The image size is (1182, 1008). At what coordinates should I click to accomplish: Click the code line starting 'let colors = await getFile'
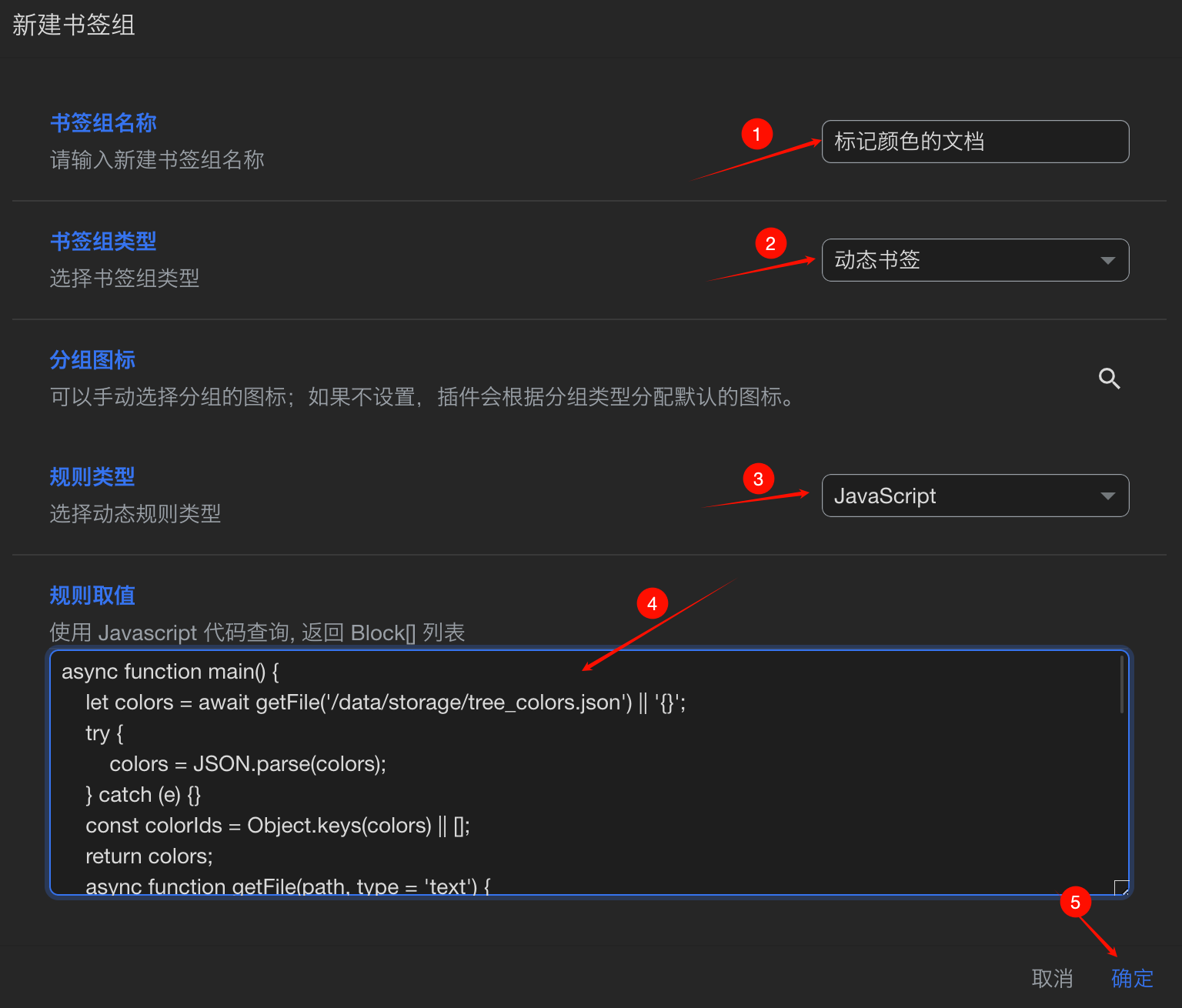pyautogui.click(x=386, y=703)
